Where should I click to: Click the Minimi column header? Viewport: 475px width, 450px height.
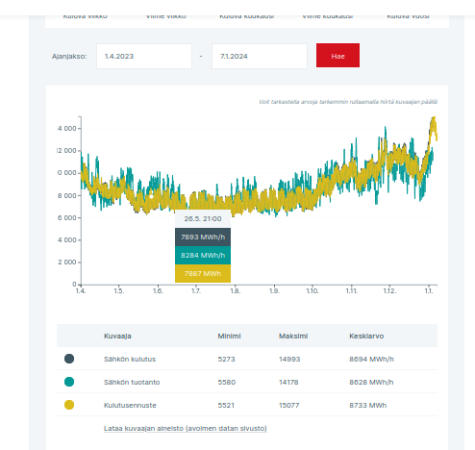coord(229,336)
